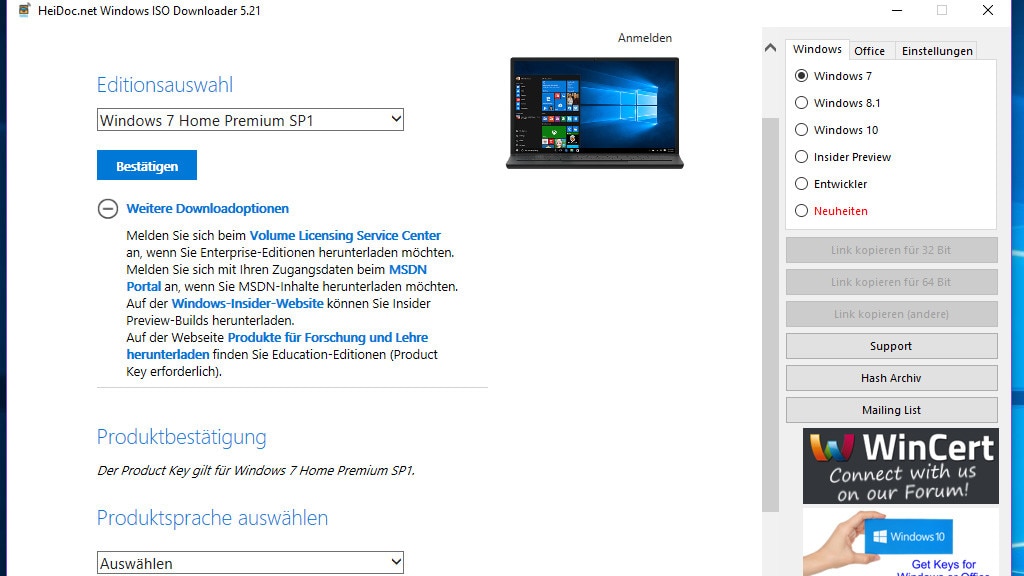Select the Insider Preview radio button
The height and width of the screenshot is (576, 1024).
coord(801,157)
